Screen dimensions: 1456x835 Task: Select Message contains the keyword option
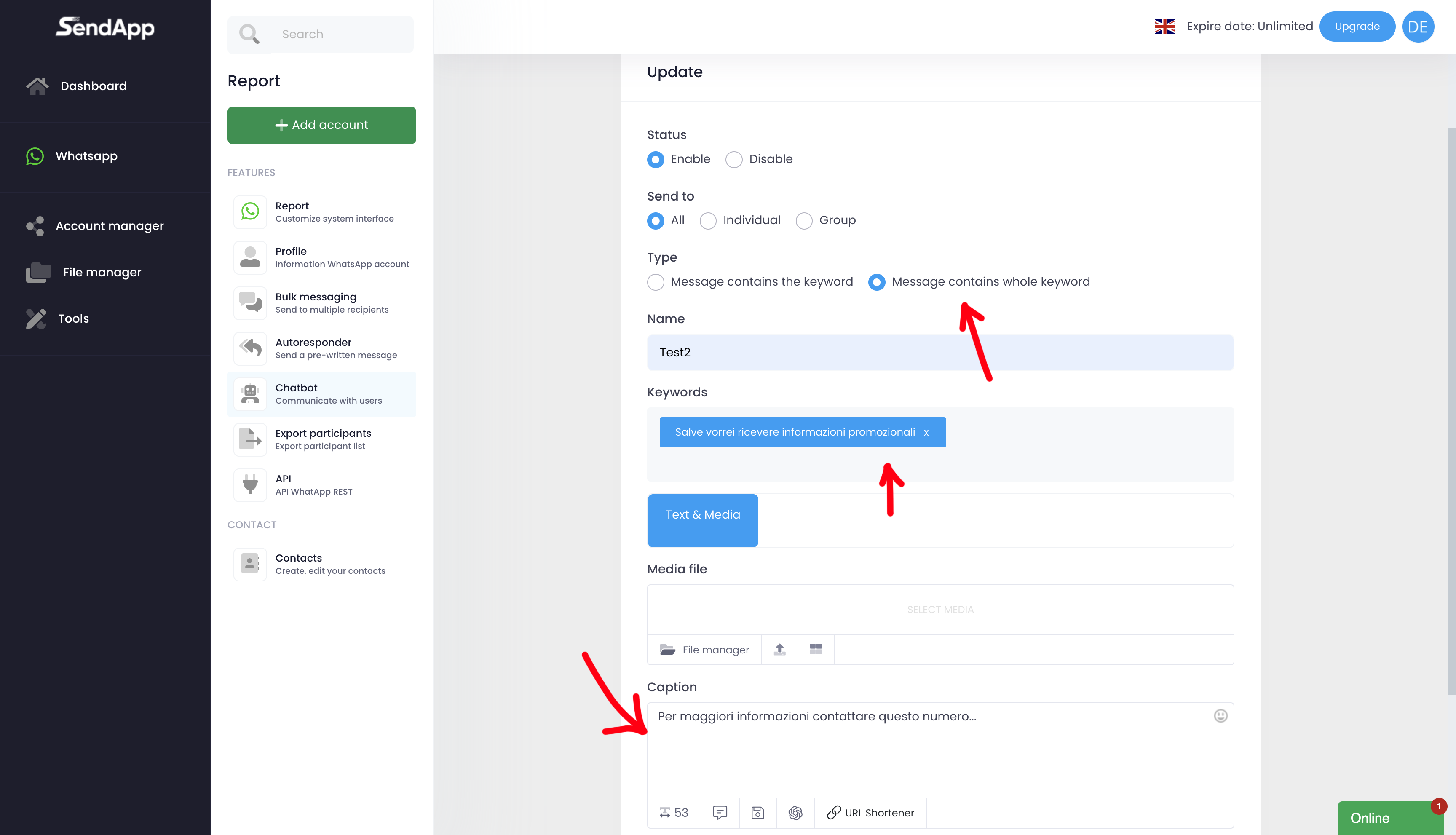pyautogui.click(x=656, y=282)
